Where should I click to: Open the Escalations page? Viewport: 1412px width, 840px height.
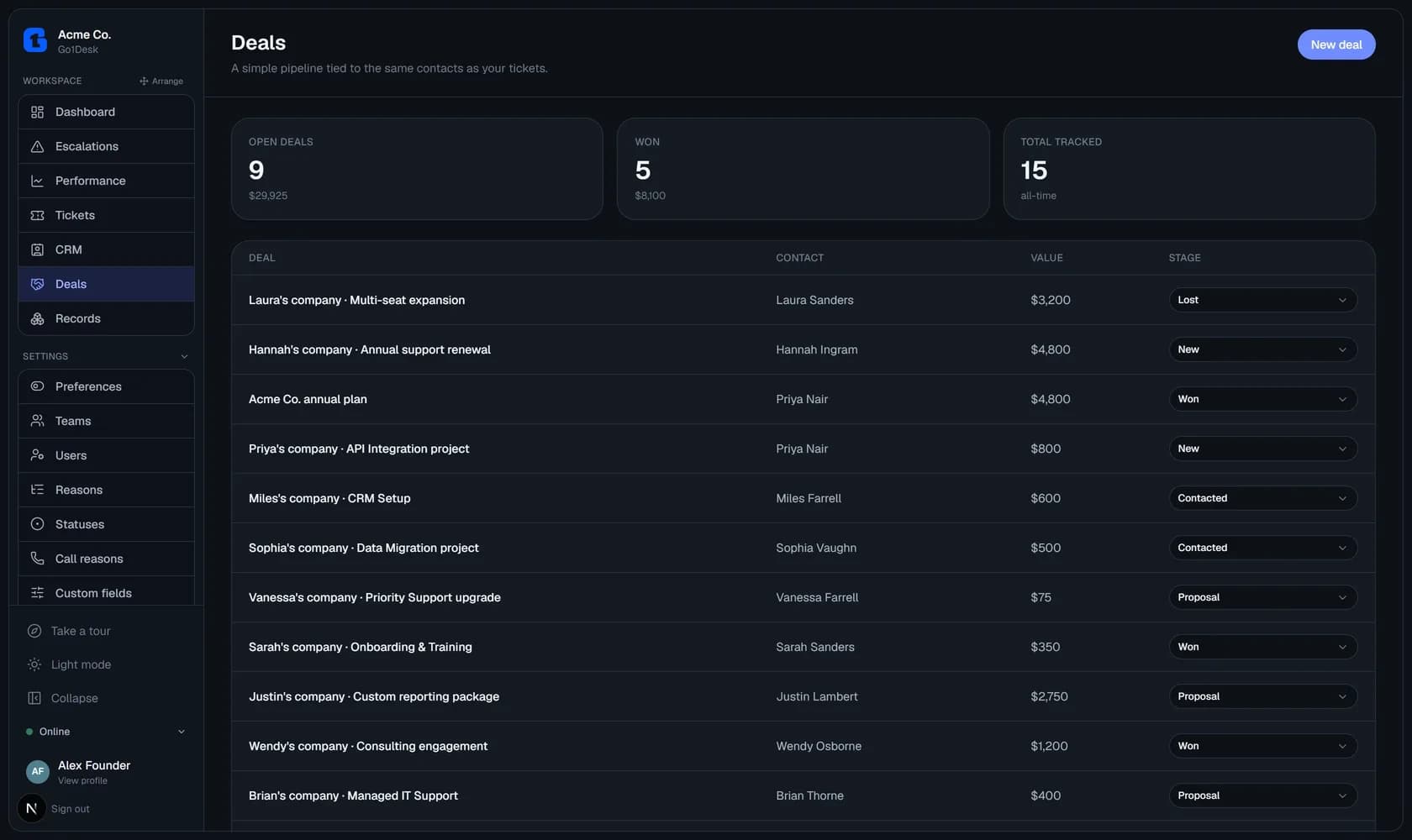coord(106,146)
